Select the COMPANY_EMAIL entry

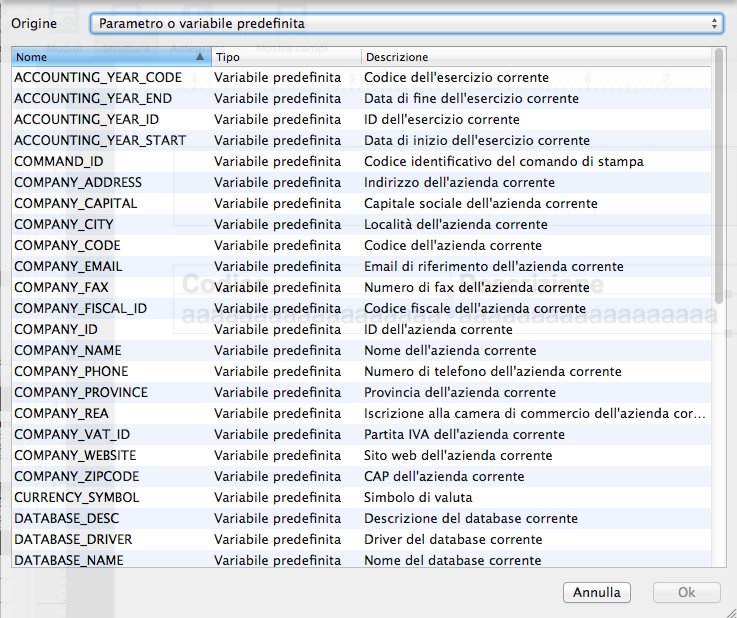(68, 266)
